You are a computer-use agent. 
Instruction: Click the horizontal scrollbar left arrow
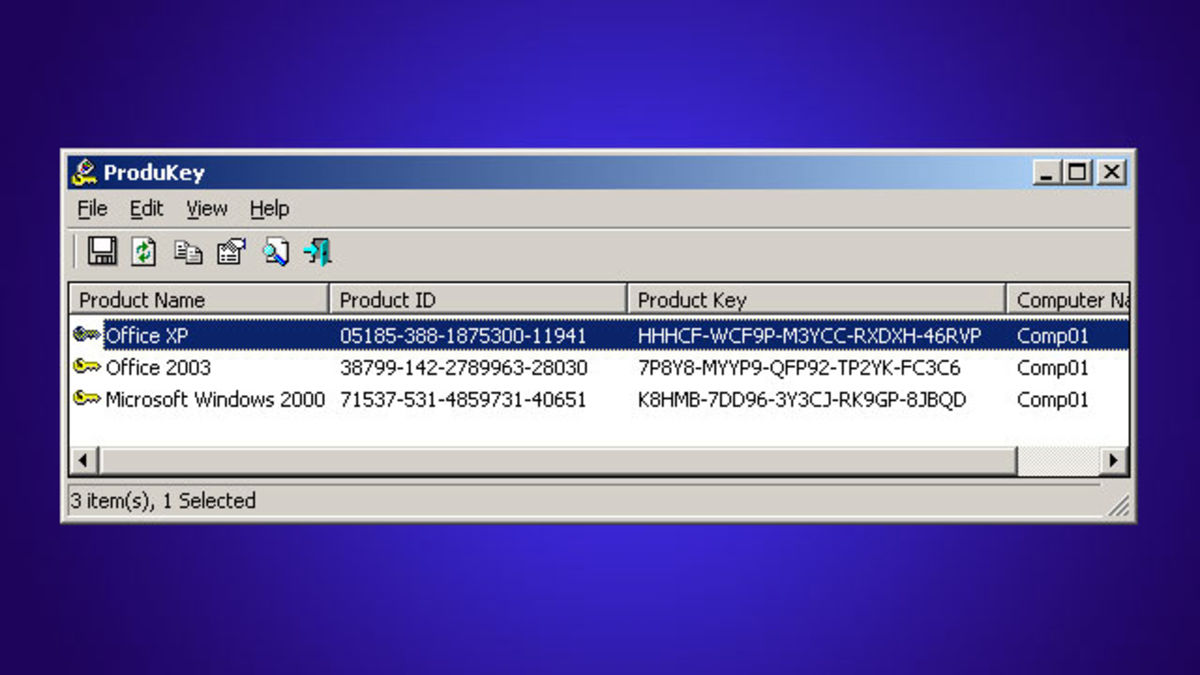84,461
